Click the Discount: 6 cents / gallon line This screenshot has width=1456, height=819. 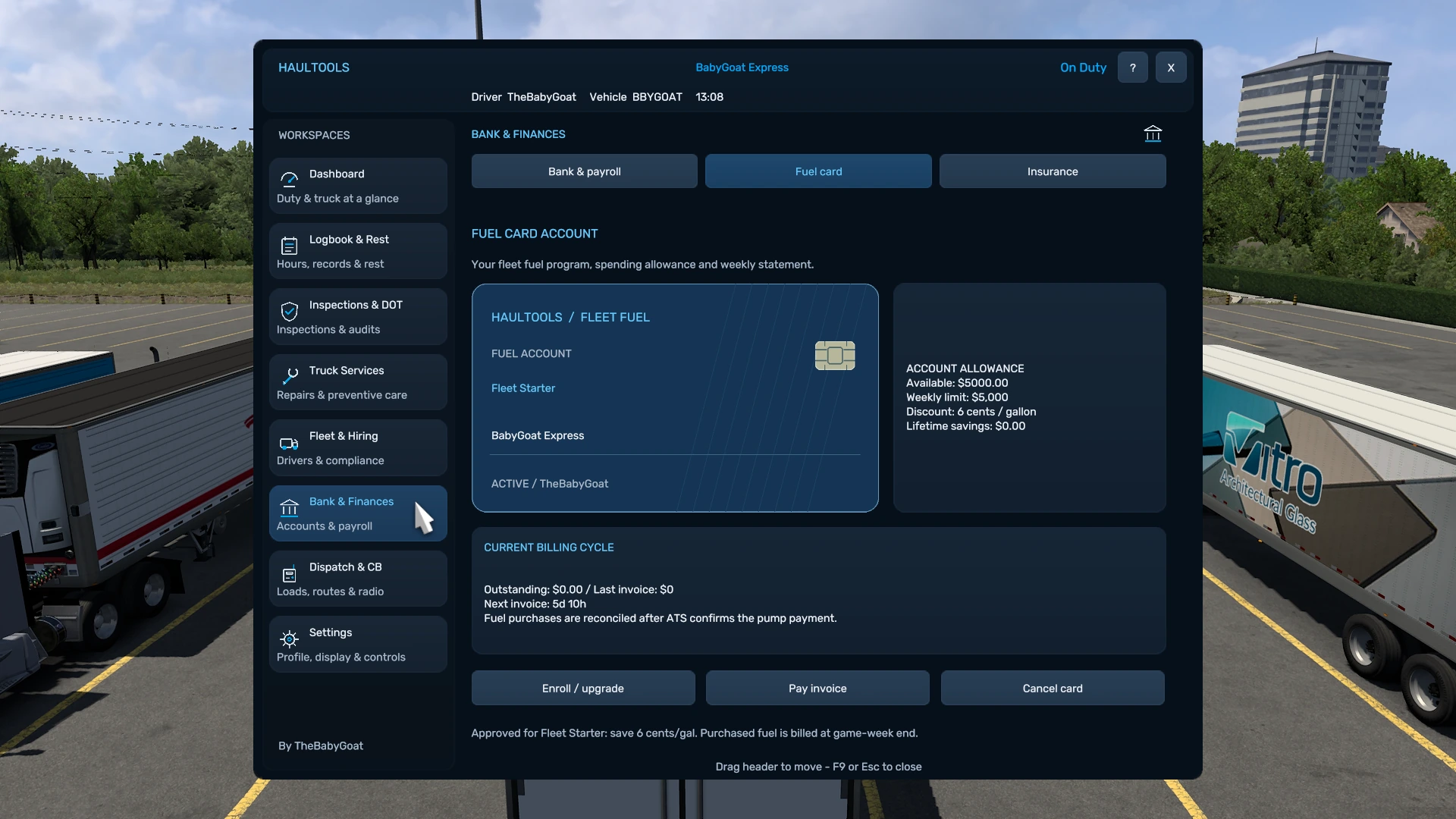point(971,412)
